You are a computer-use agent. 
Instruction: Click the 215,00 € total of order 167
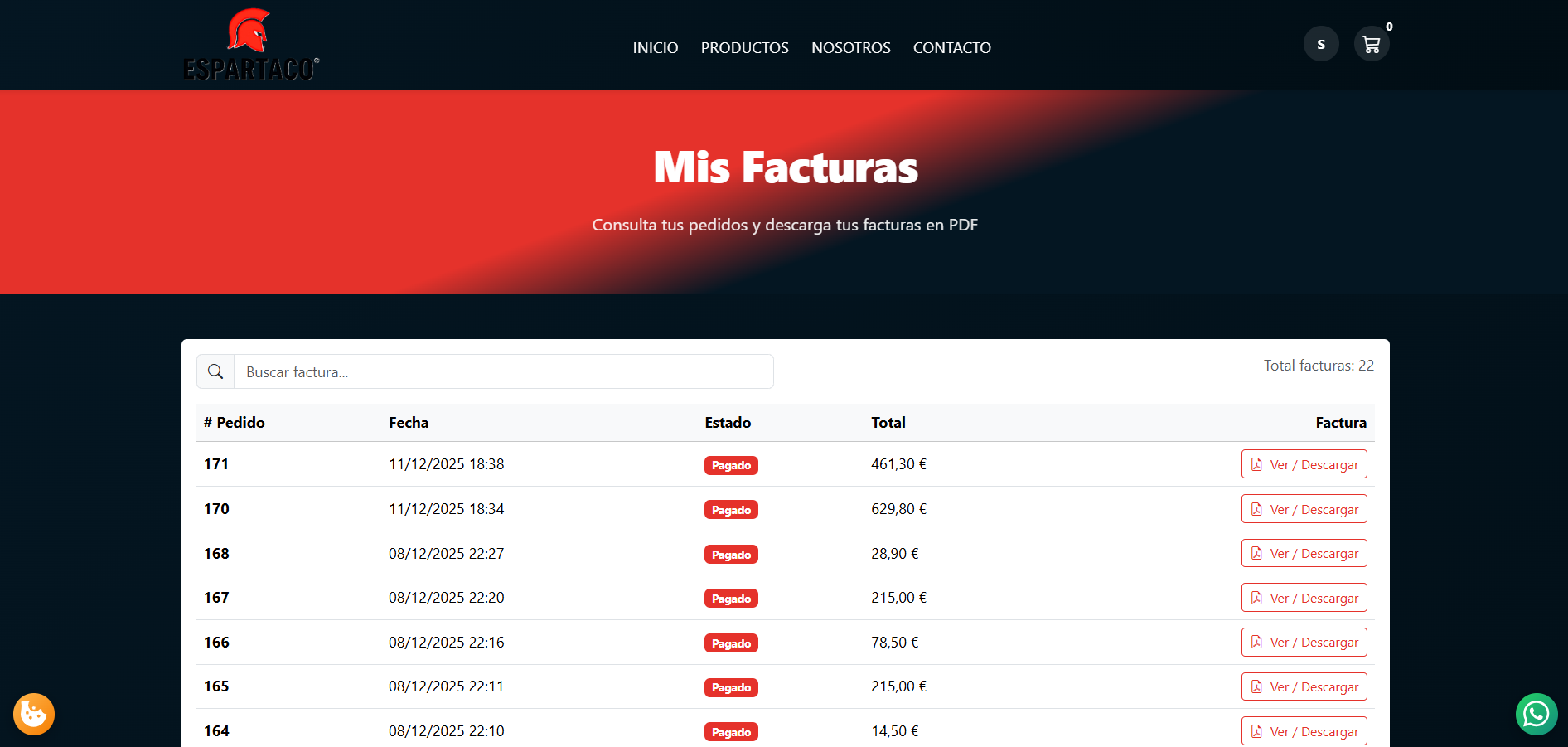coord(899,598)
